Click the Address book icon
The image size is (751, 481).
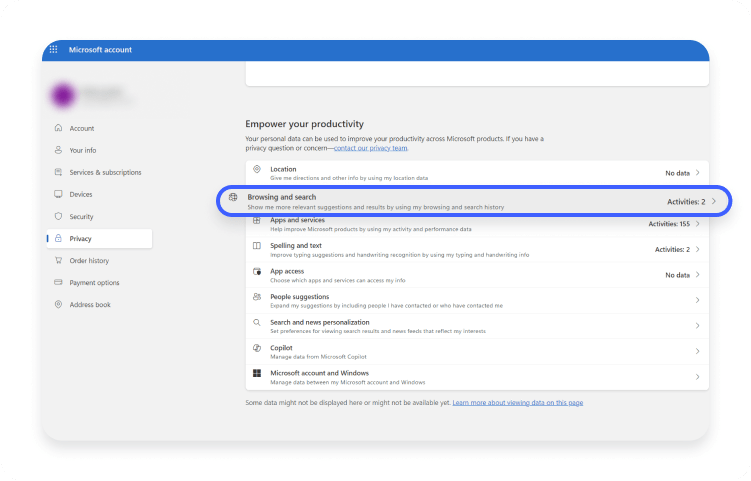click(x=58, y=304)
